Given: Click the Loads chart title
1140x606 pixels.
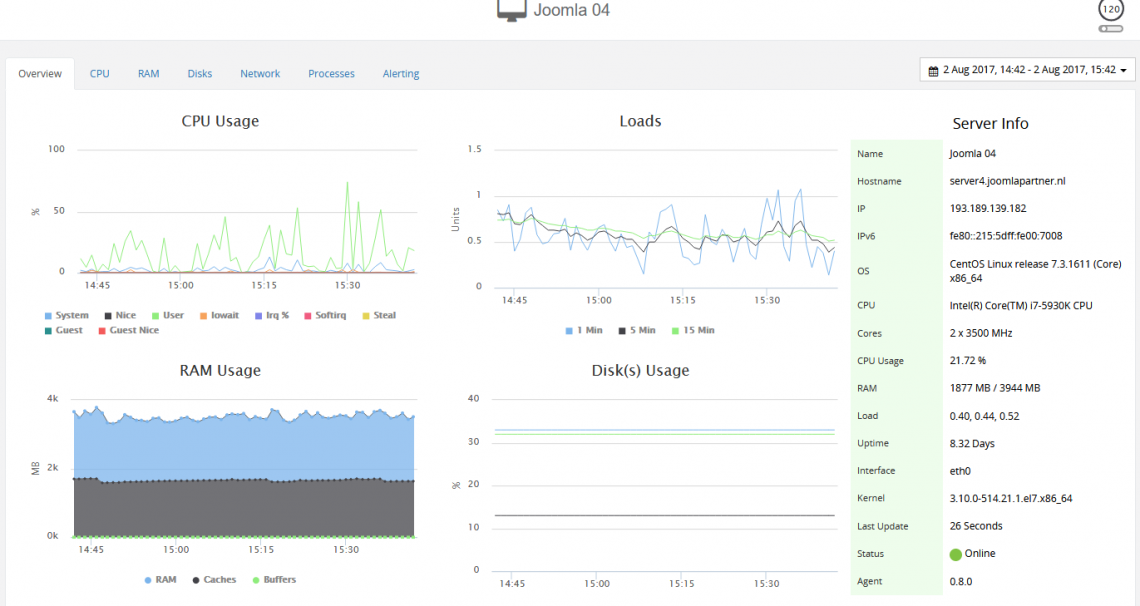Looking at the screenshot, I should (x=641, y=121).
